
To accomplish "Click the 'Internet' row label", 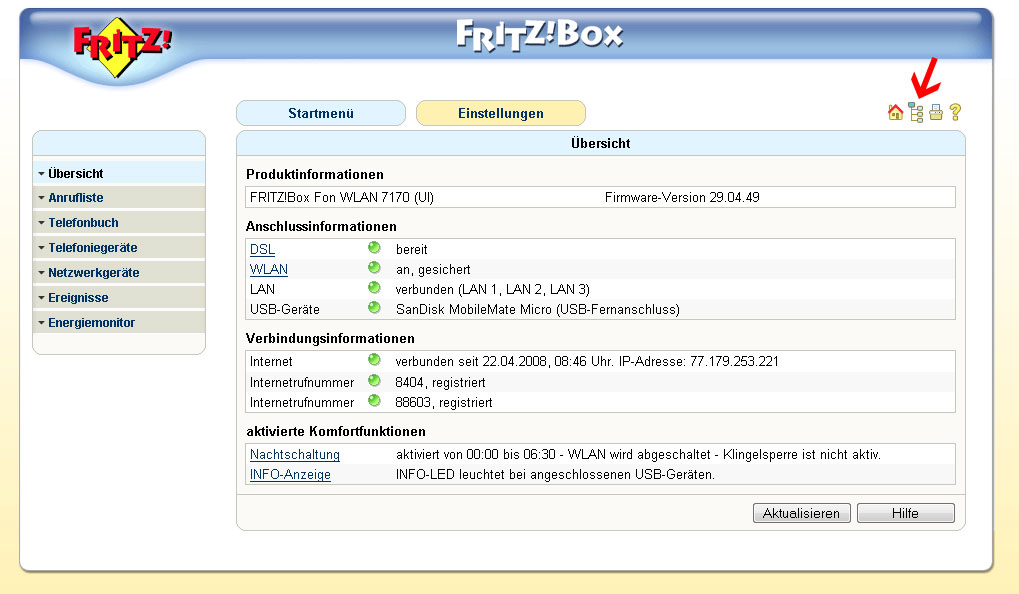I will (271, 361).
